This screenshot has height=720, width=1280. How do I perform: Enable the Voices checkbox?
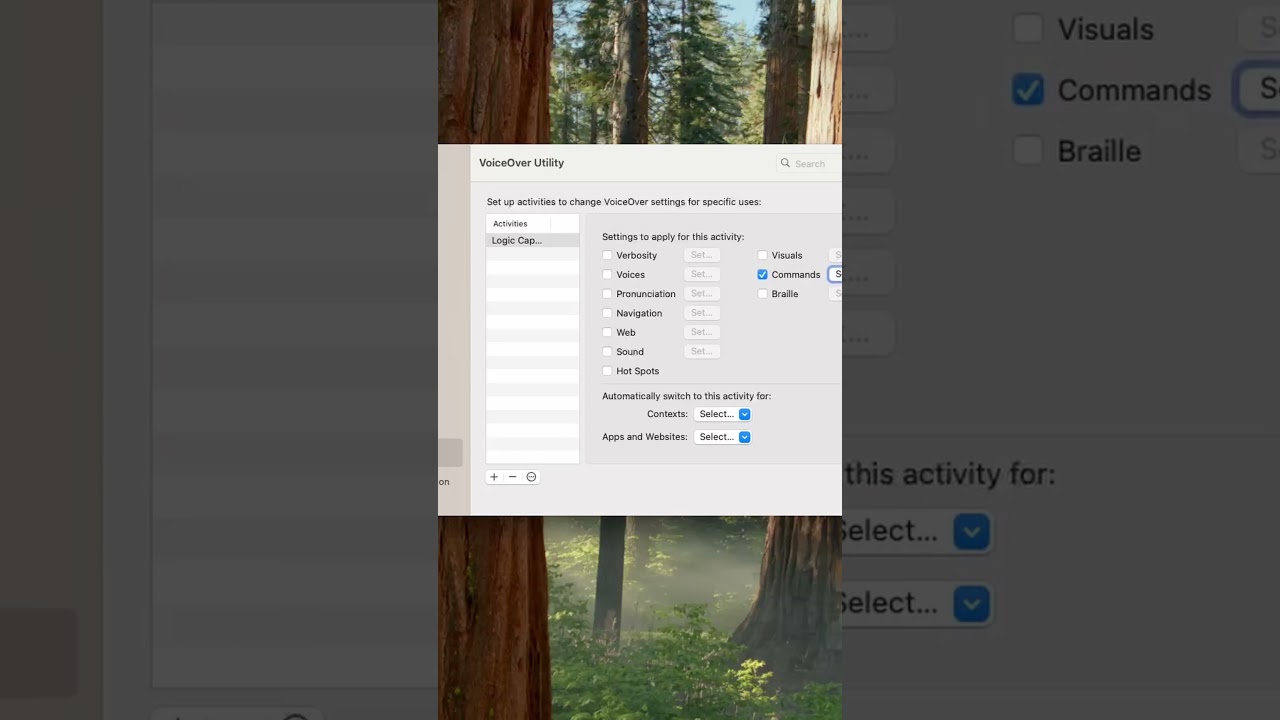click(x=607, y=274)
